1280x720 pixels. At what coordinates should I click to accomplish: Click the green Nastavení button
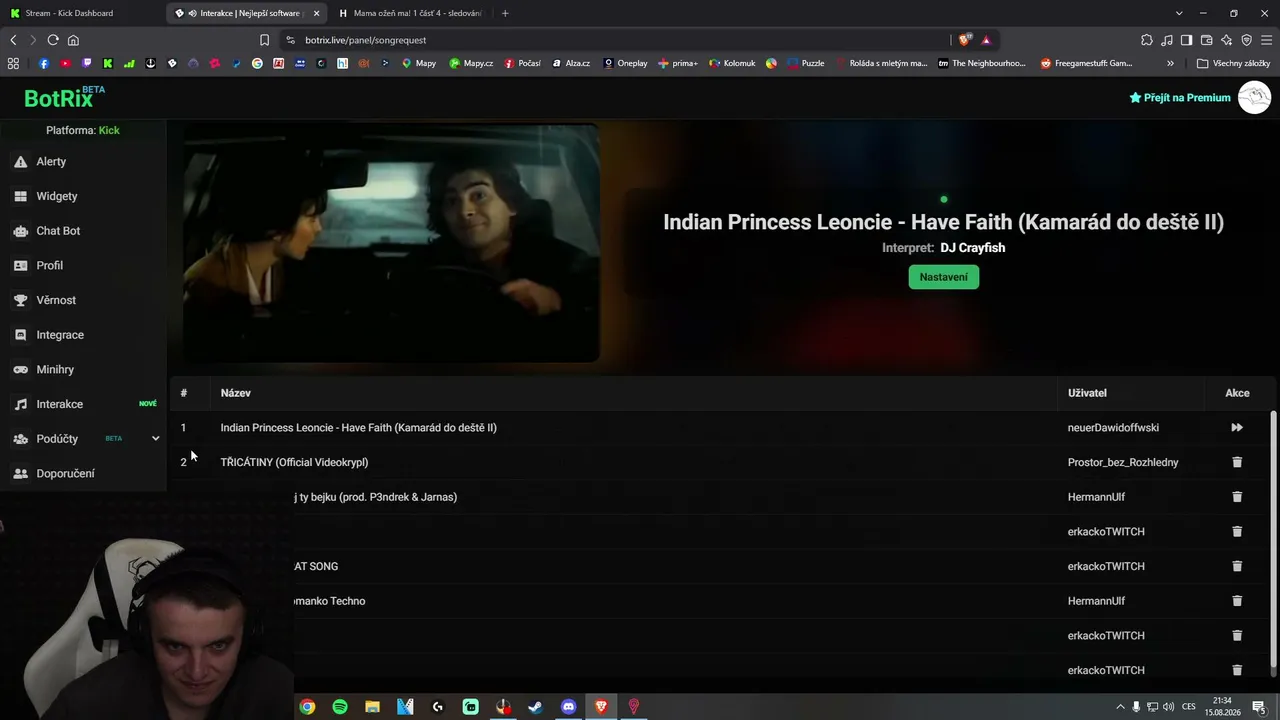[x=943, y=277]
